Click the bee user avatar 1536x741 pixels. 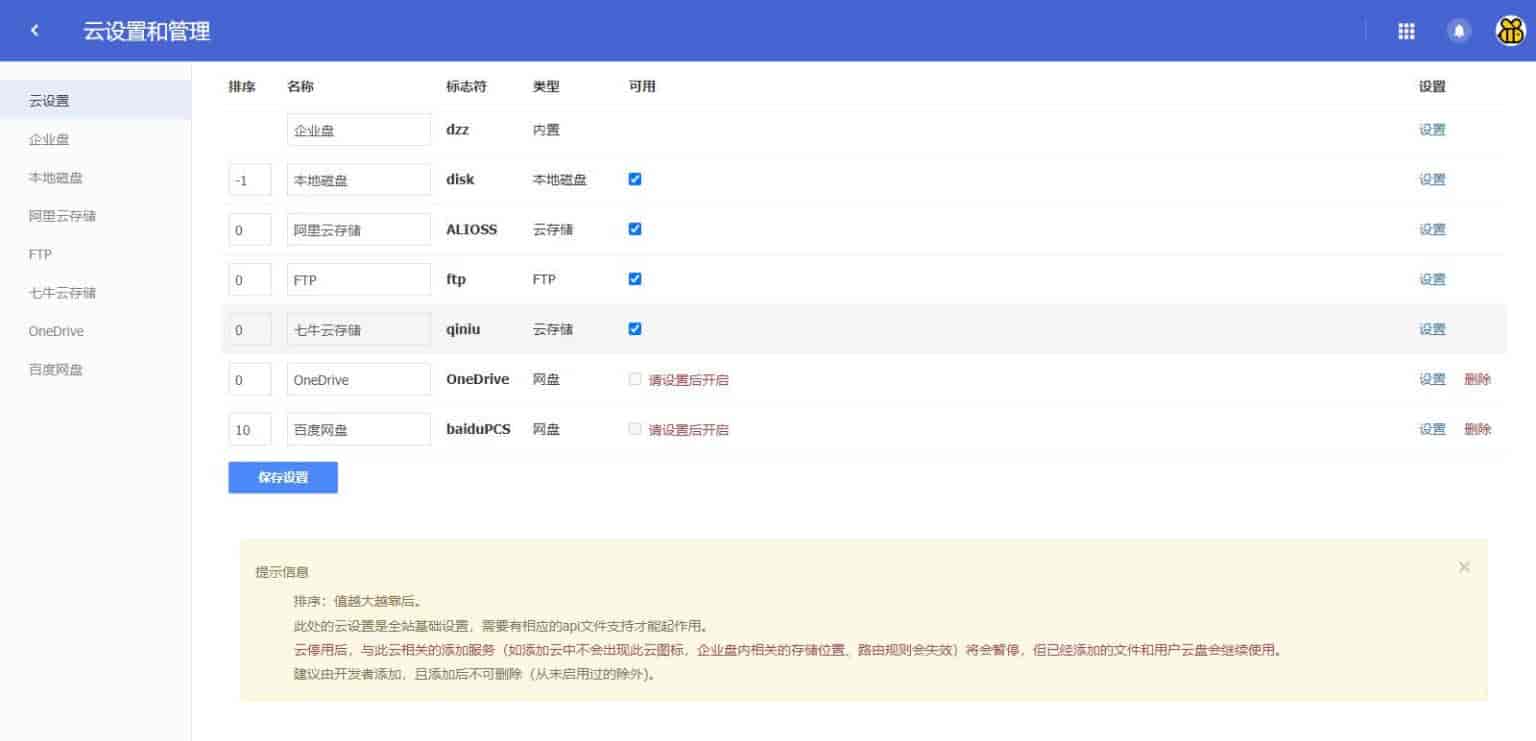click(x=1509, y=31)
